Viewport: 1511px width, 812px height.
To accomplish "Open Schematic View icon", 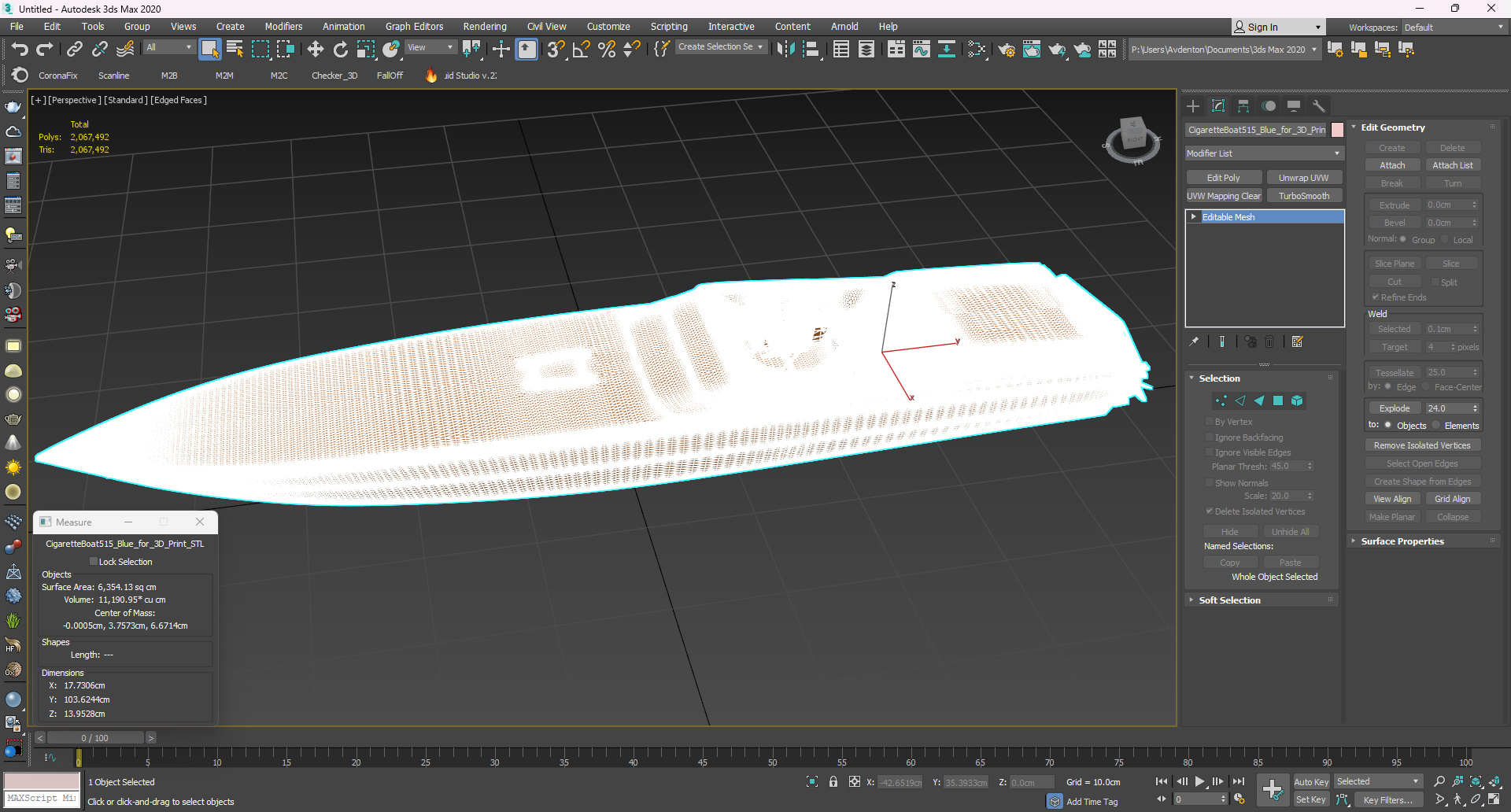I will 946,50.
